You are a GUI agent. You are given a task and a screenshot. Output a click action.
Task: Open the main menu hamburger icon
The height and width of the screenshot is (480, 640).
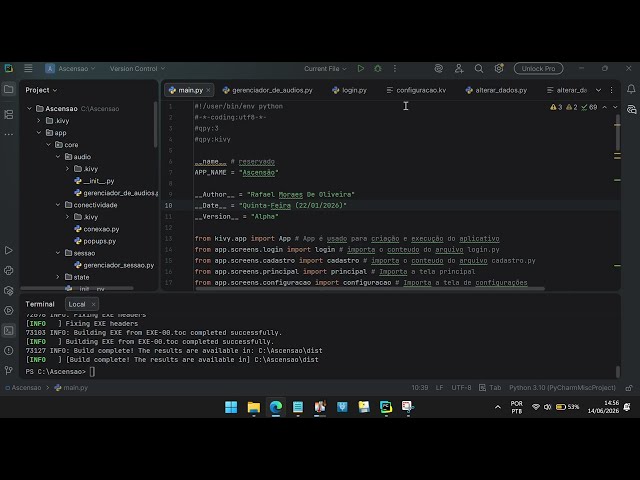tap(28, 69)
